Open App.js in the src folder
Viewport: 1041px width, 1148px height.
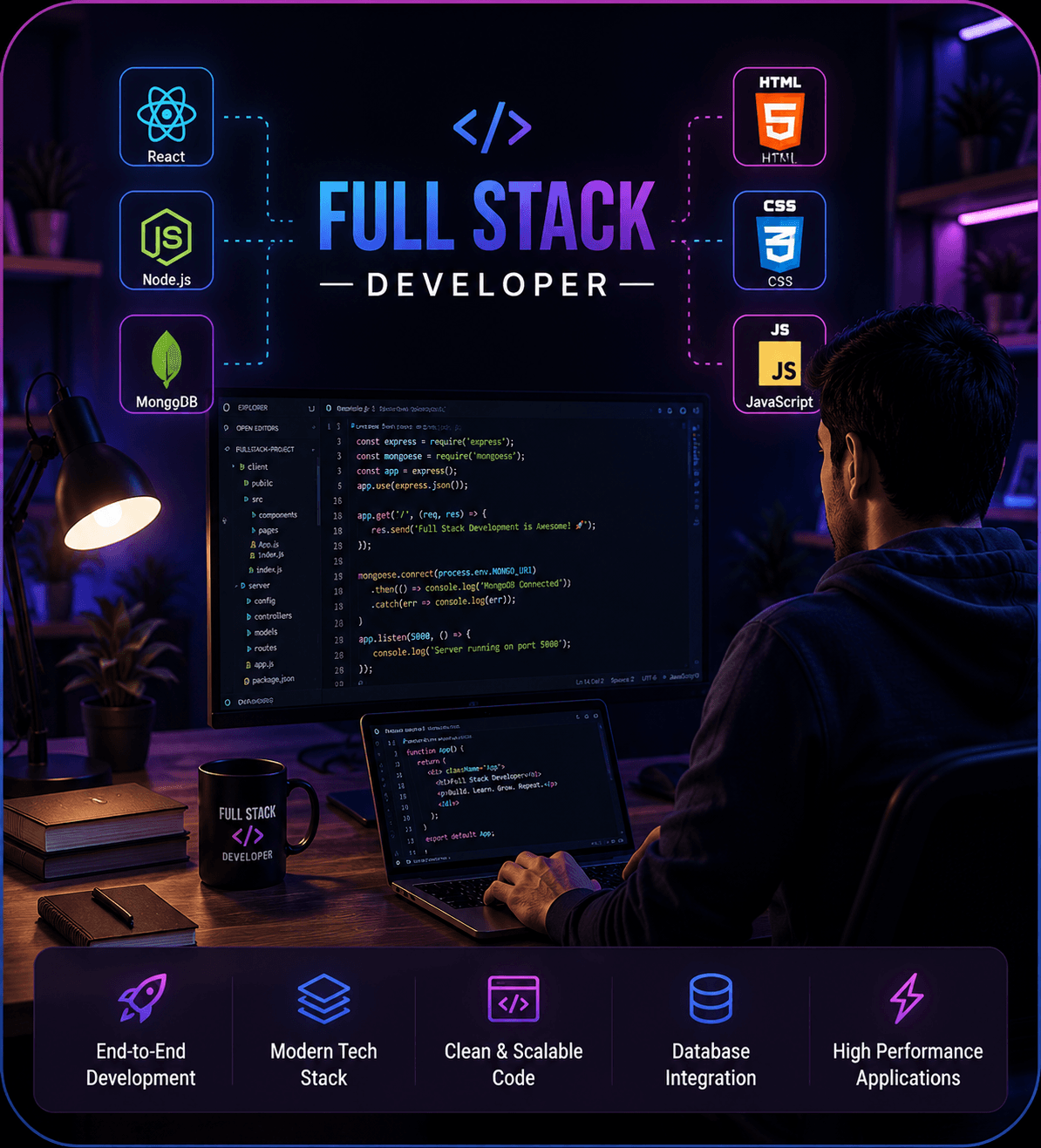tap(265, 544)
